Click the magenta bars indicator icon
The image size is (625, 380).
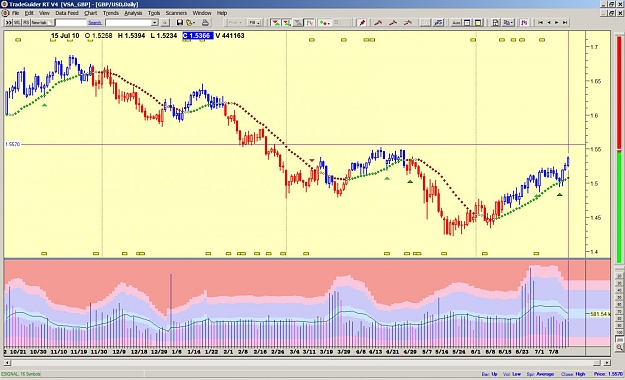coord(524,23)
